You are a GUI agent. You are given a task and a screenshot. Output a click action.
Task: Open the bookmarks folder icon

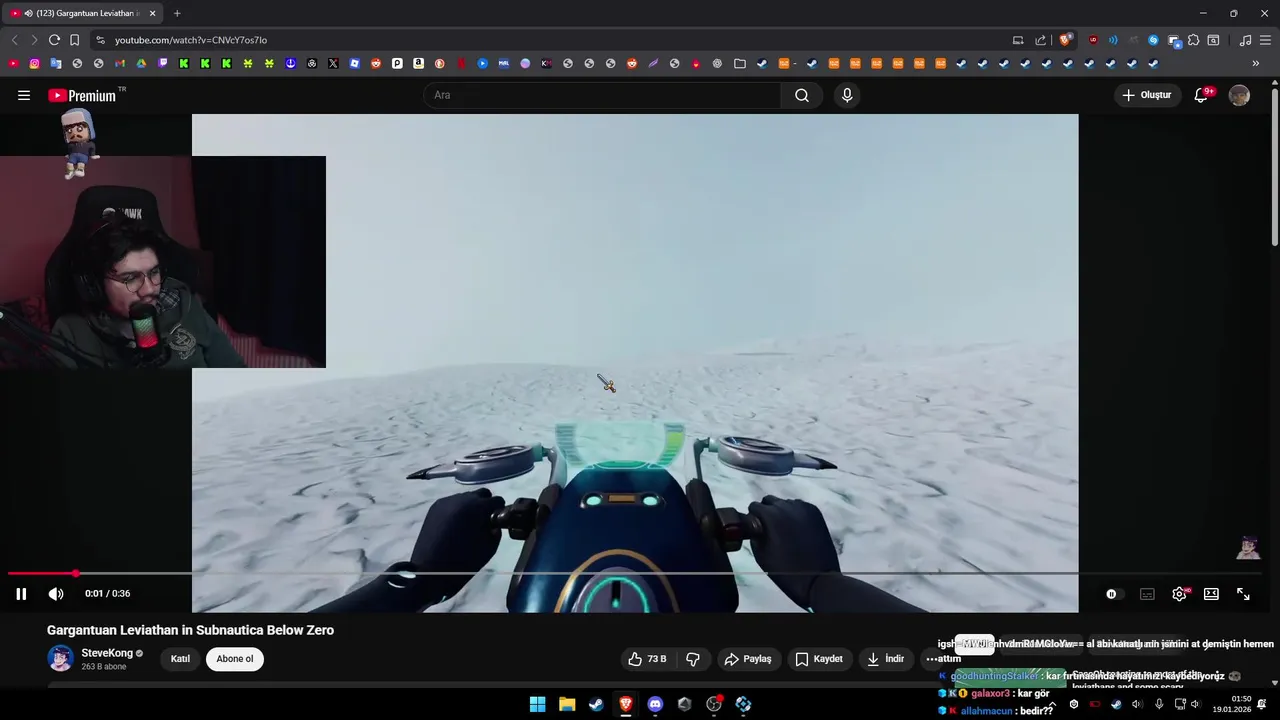[740, 63]
